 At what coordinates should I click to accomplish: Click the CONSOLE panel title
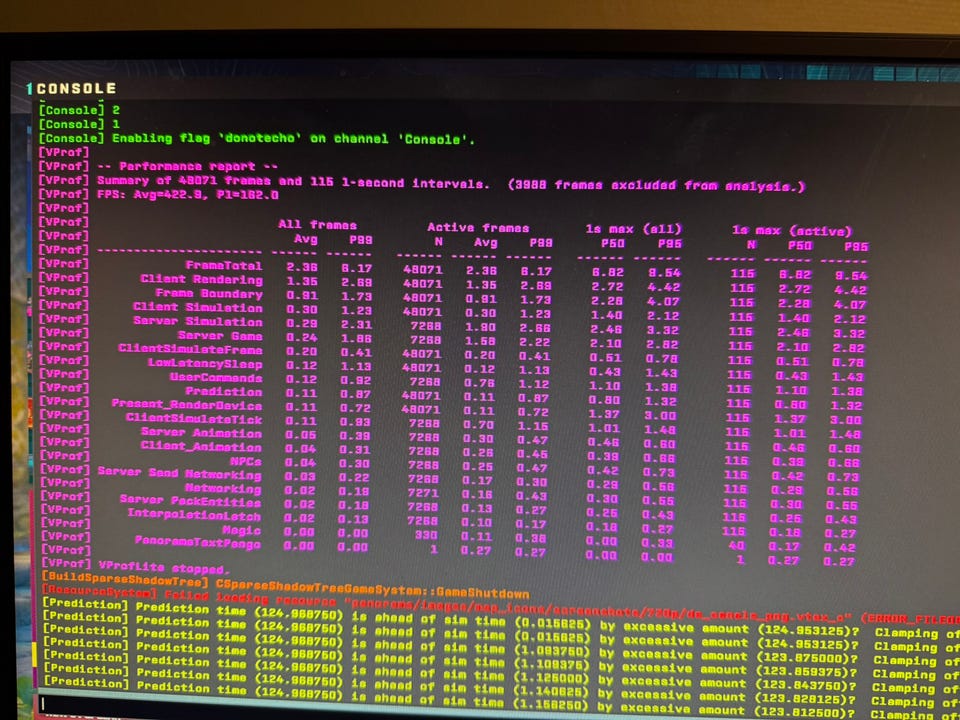coord(76,89)
